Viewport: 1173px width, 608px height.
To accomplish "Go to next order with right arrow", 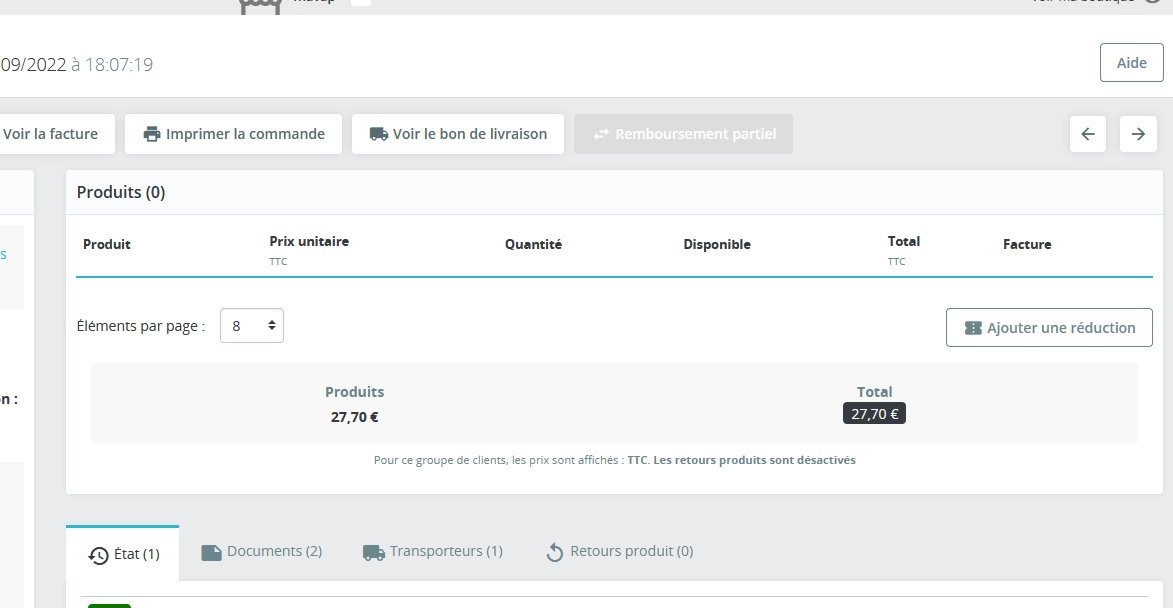I will tap(1138, 134).
